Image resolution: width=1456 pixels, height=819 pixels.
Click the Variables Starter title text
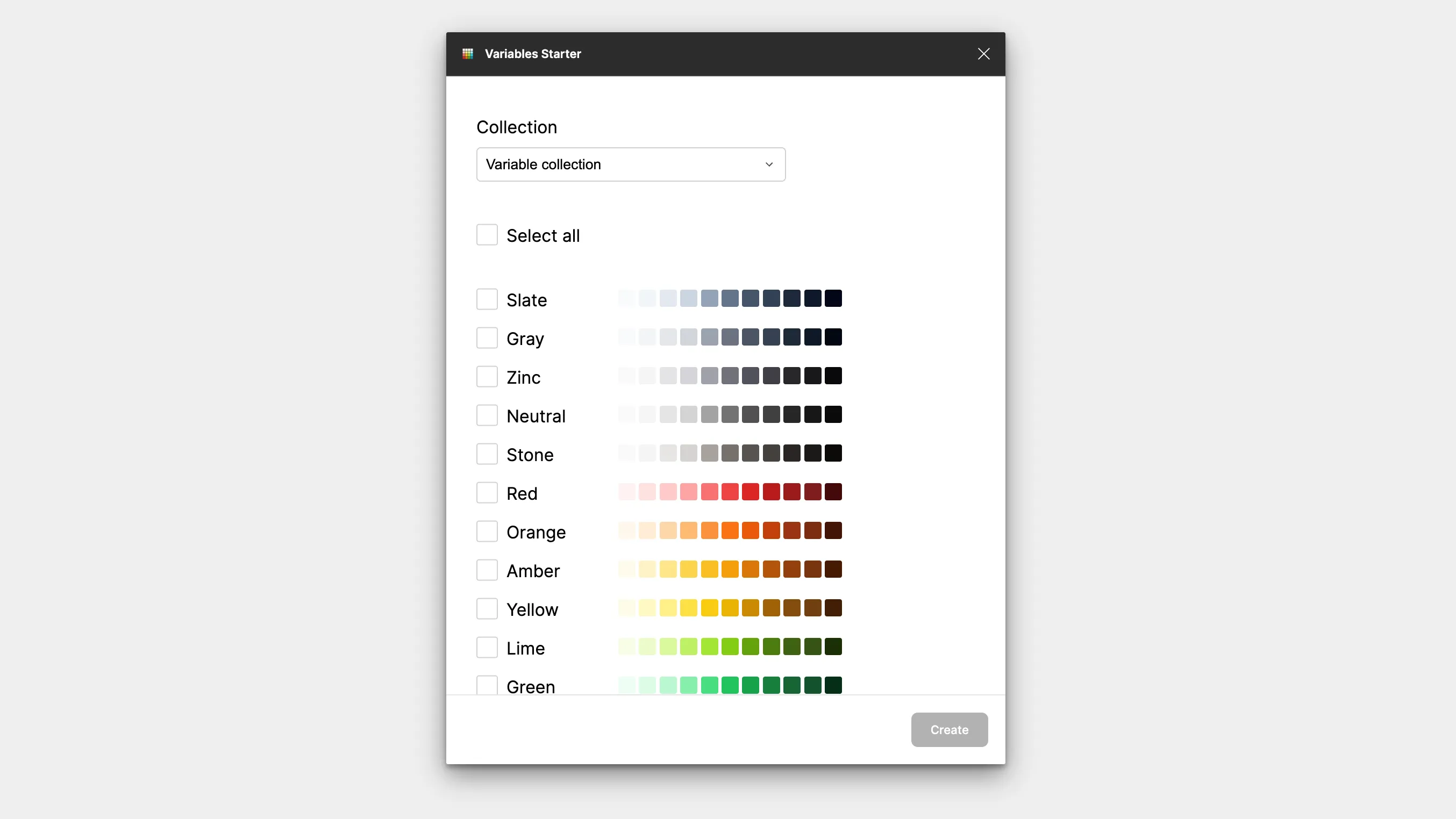pyautogui.click(x=532, y=54)
